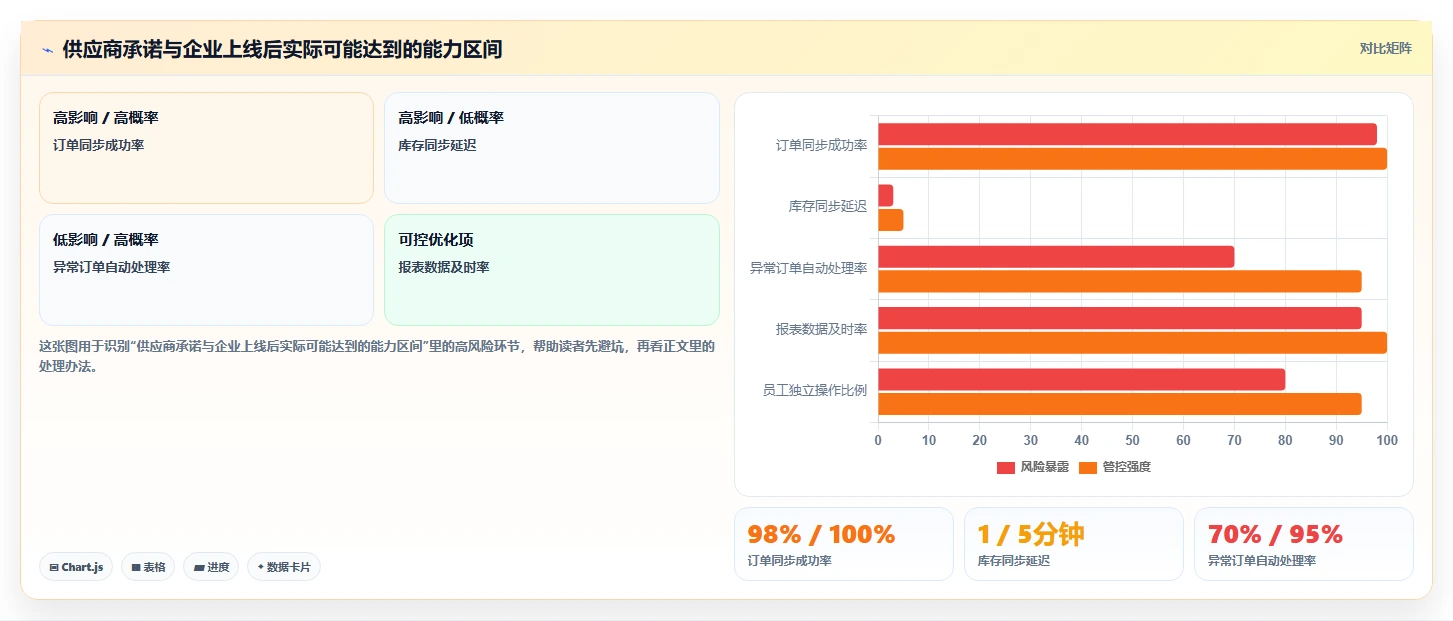Click the orange bar for 员工独立操作比例
The width and height of the screenshot is (1453, 621).
tap(1119, 404)
